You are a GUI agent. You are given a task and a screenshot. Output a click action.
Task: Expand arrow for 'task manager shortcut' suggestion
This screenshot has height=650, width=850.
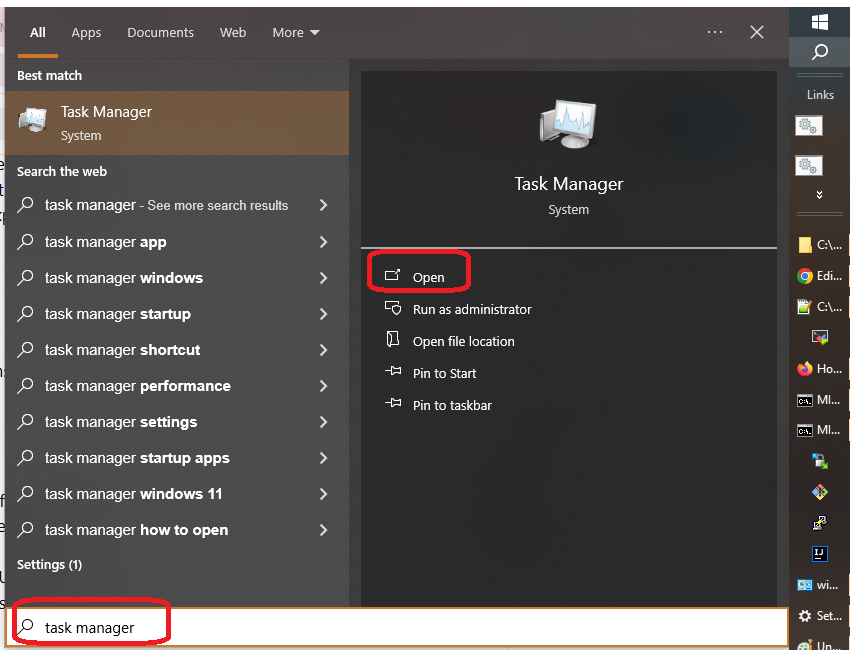click(324, 350)
